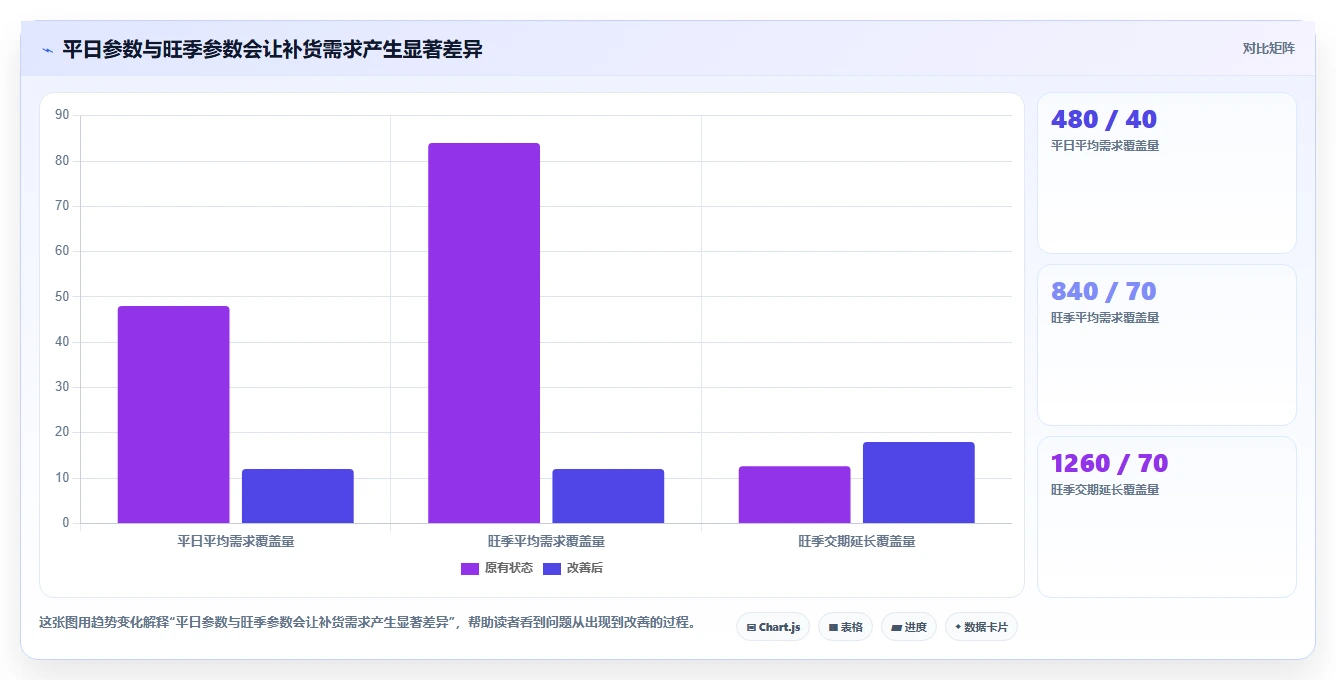This screenshot has height=680, width=1336.
Task: Click the lightning icon beside the title
Action: [x=47, y=50]
